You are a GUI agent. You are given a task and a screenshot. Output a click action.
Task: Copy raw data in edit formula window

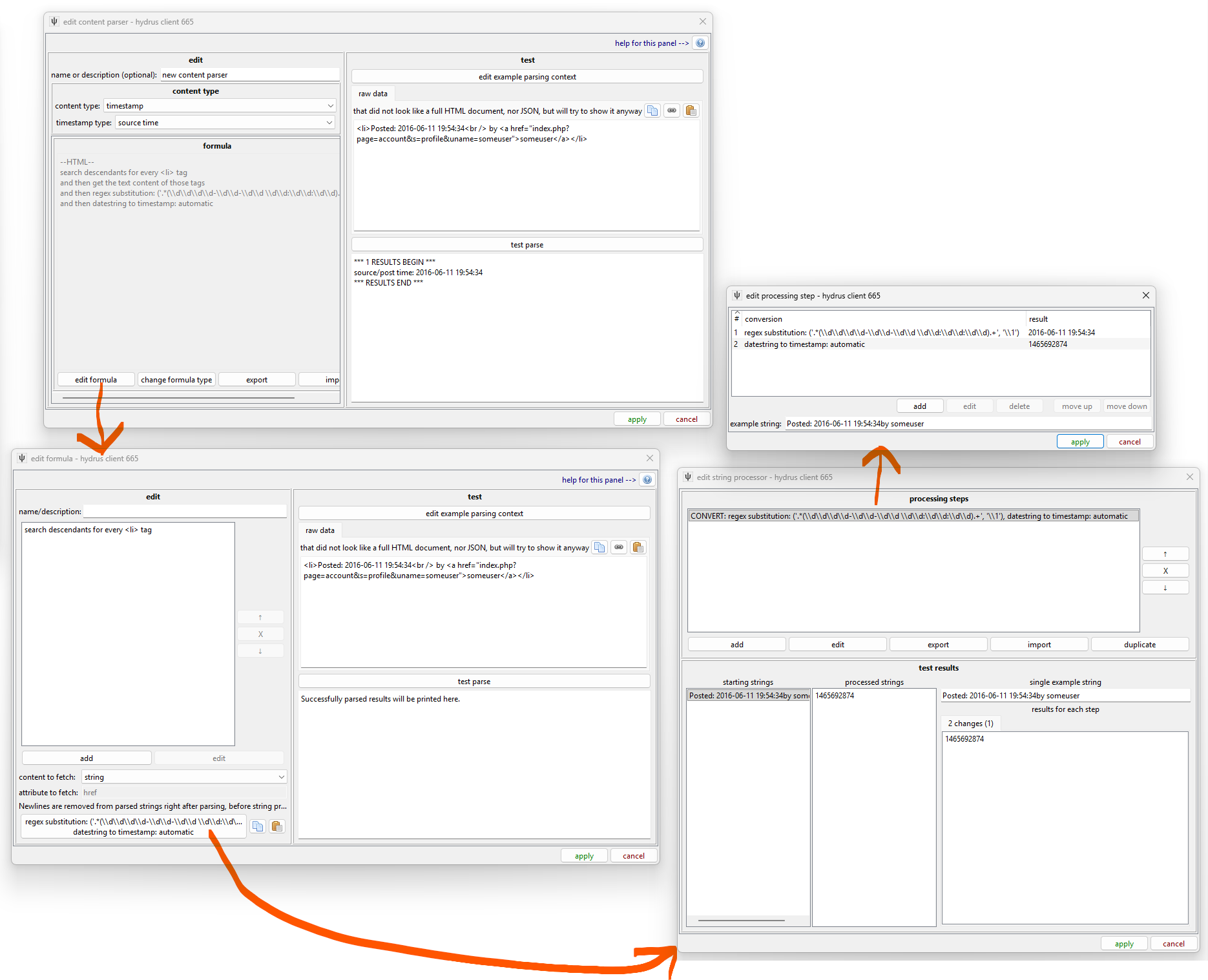coord(599,548)
